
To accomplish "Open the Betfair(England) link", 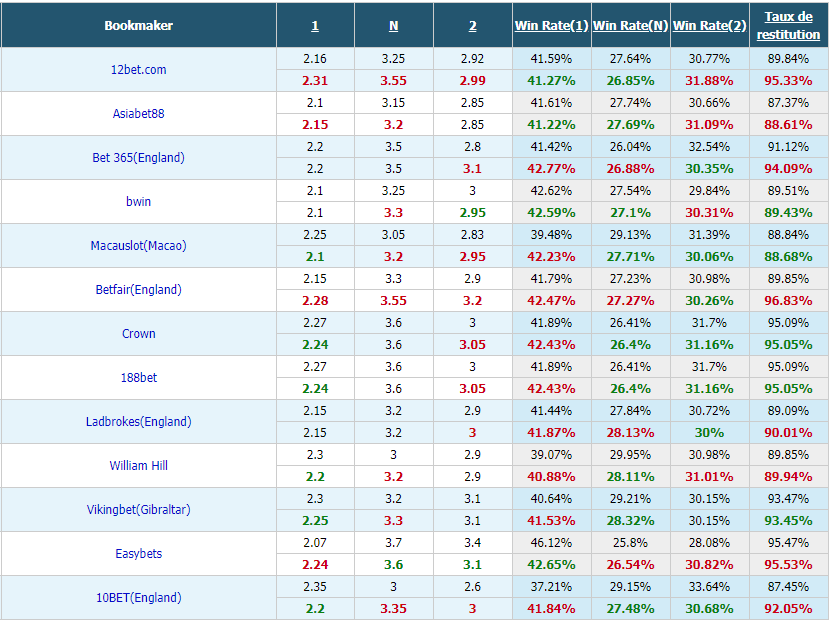I will (x=138, y=289).
